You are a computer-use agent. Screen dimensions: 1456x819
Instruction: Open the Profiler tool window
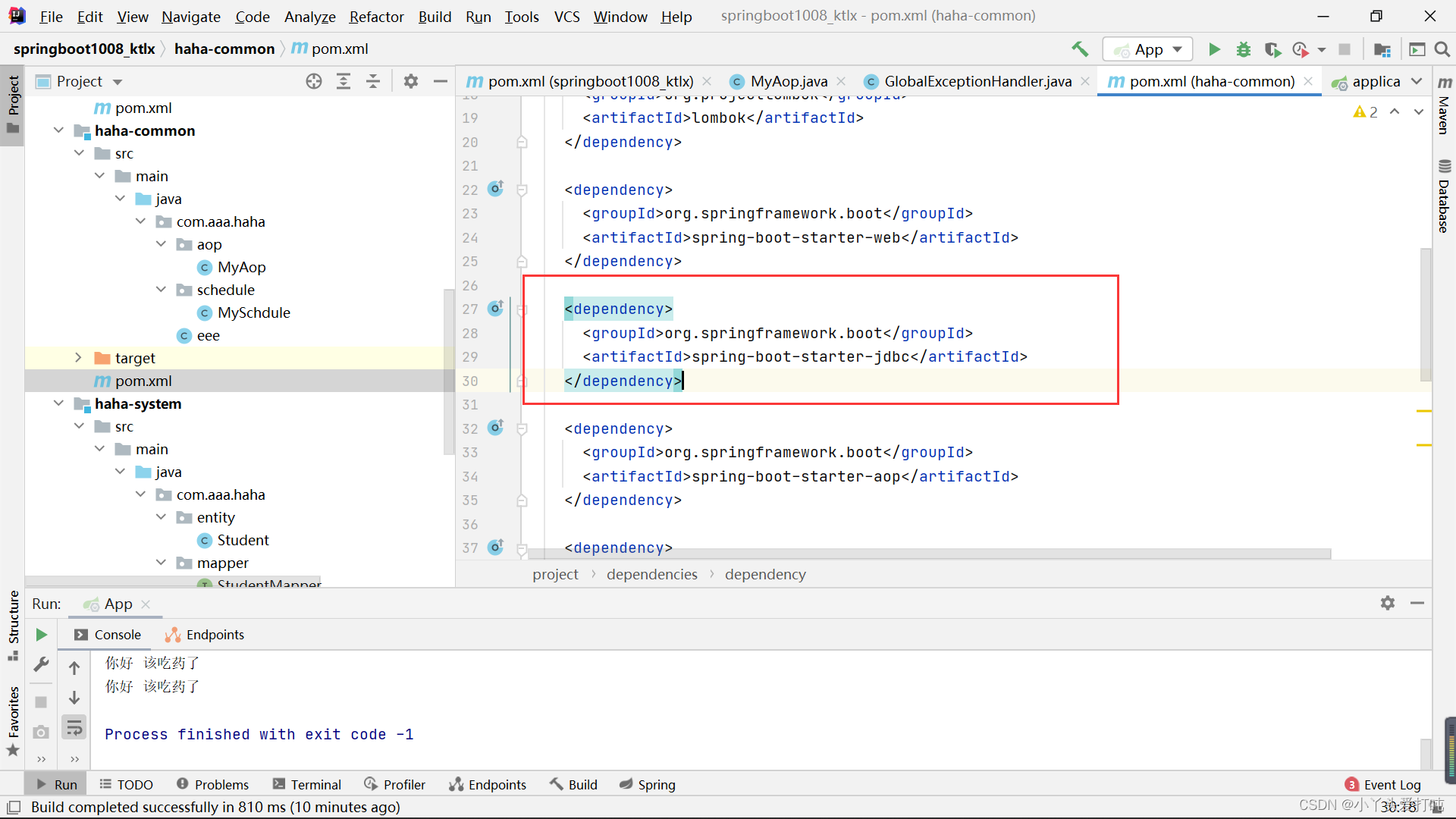[394, 784]
